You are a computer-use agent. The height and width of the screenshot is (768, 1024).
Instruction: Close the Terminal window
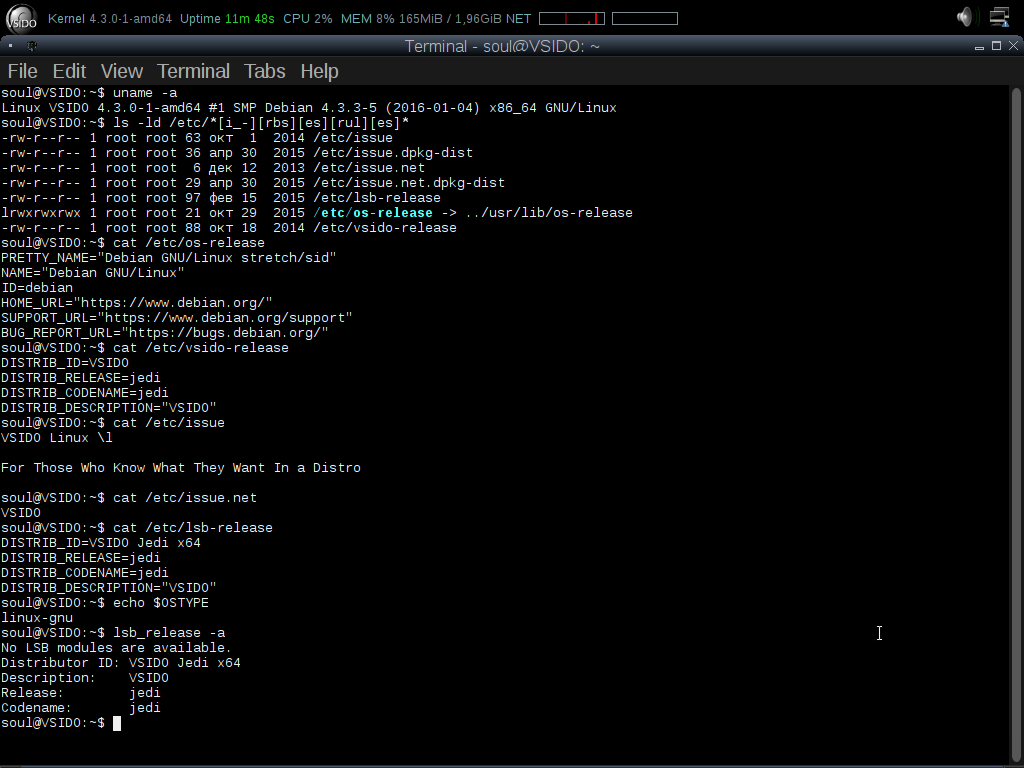click(1013, 46)
